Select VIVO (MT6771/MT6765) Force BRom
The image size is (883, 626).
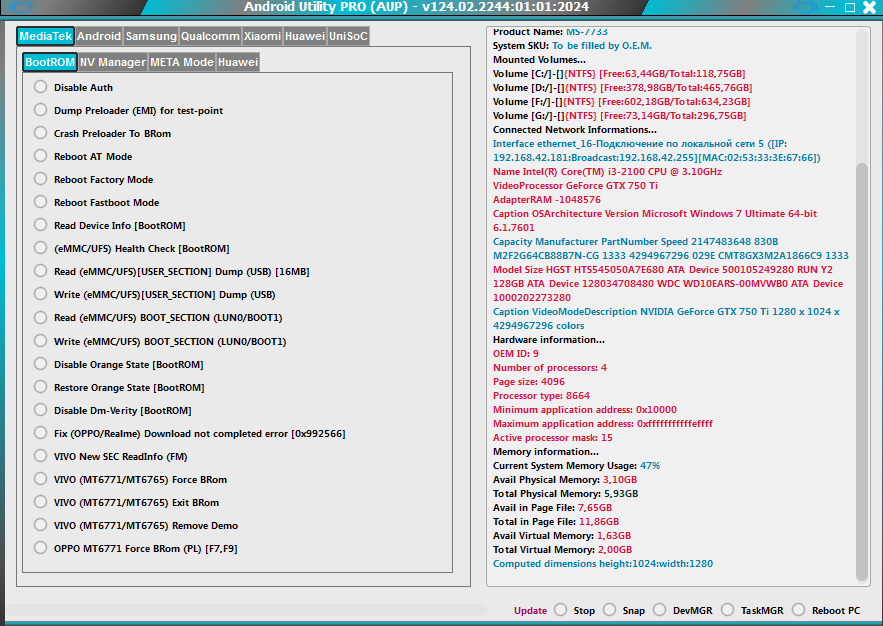click(x=41, y=480)
